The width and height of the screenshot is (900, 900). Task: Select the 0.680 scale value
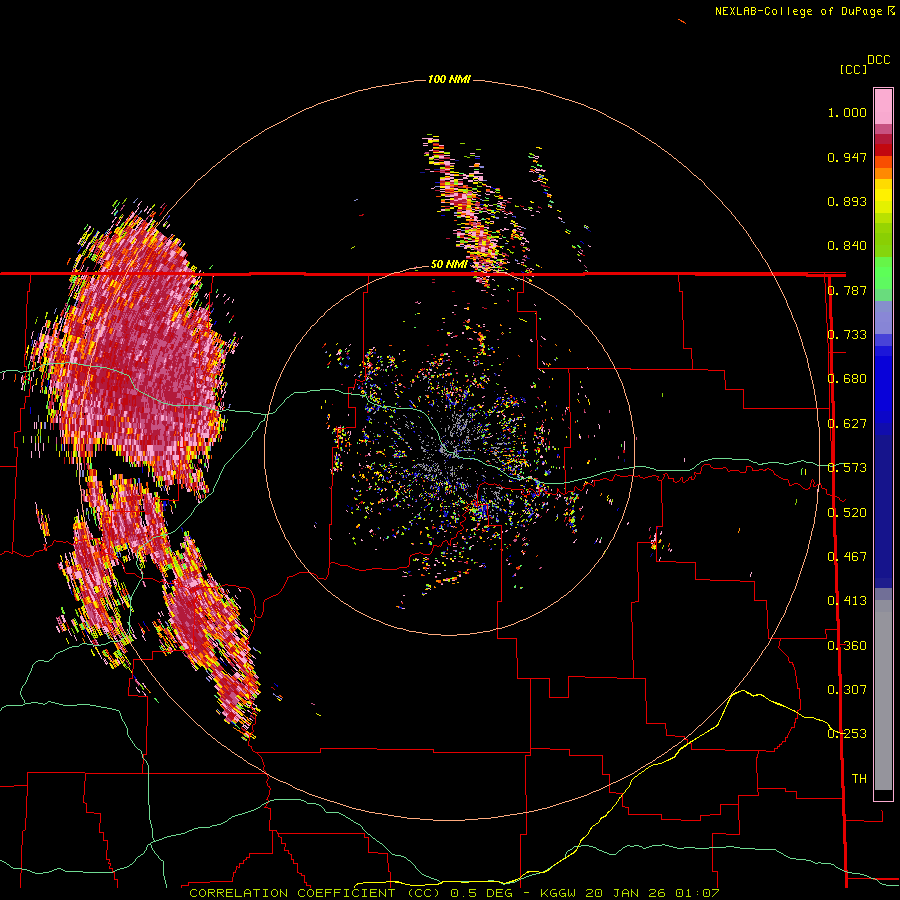(x=847, y=379)
